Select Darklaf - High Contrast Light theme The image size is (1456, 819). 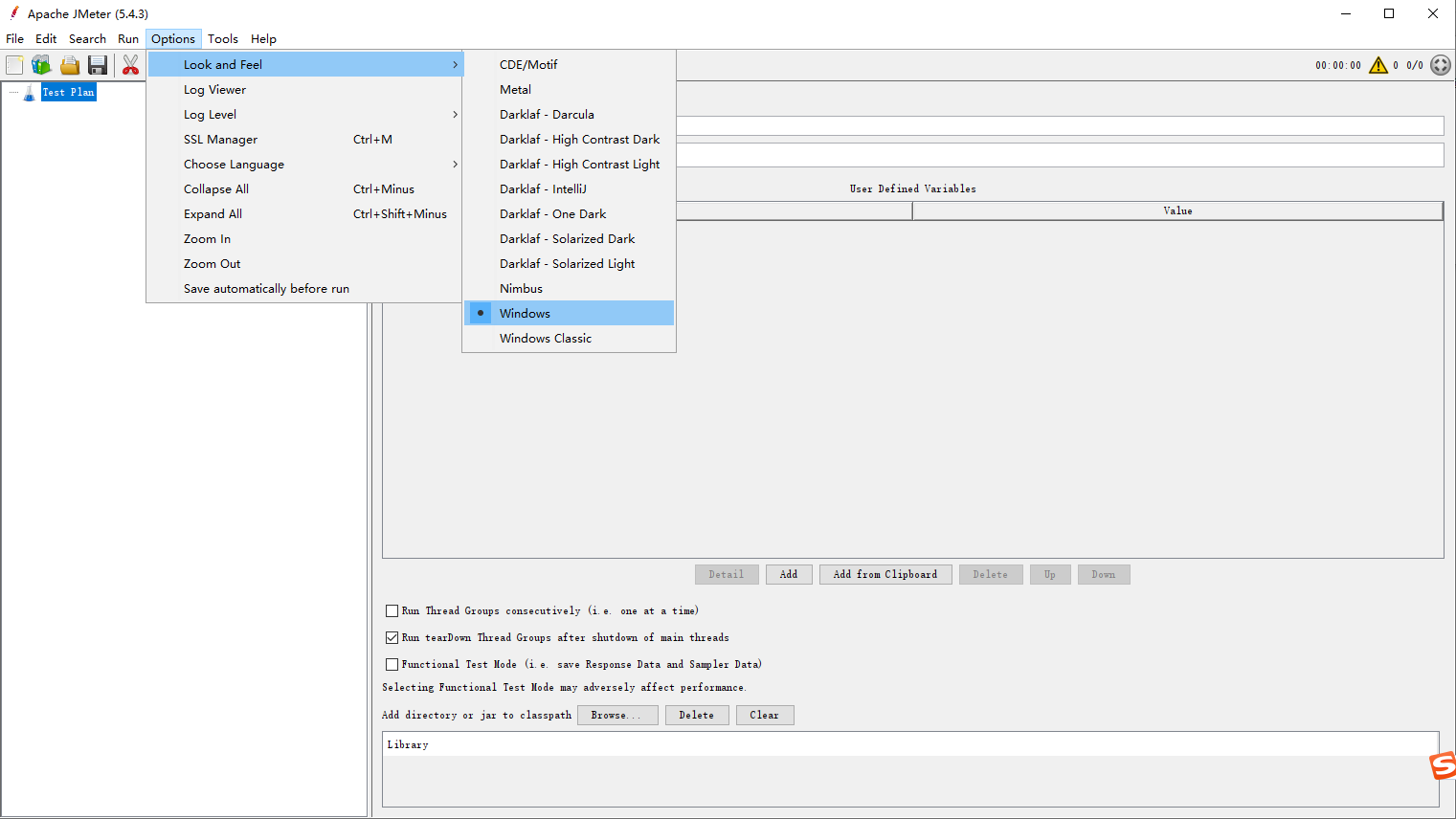(569, 164)
